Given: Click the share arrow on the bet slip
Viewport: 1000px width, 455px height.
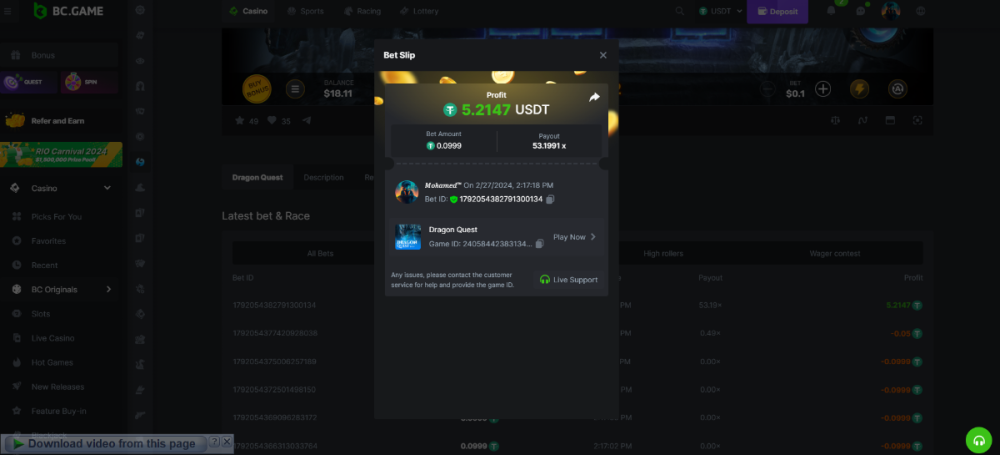Looking at the screenshot, I should pos(594,97).
